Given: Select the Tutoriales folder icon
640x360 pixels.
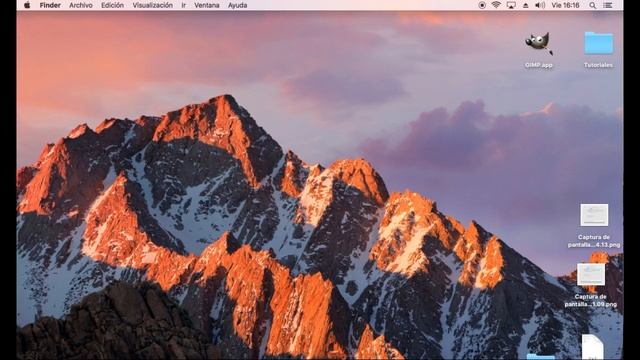Looking at the screenshot, I should coord(598,43).
